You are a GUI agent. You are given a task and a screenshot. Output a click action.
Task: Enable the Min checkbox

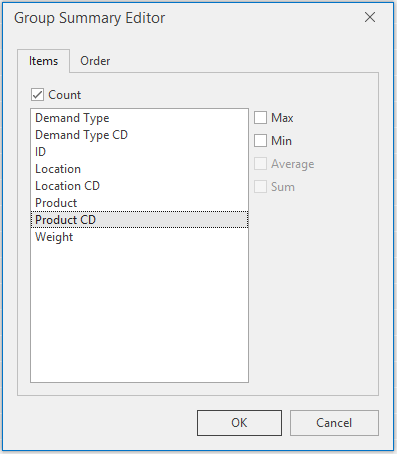tap(260, 141)
